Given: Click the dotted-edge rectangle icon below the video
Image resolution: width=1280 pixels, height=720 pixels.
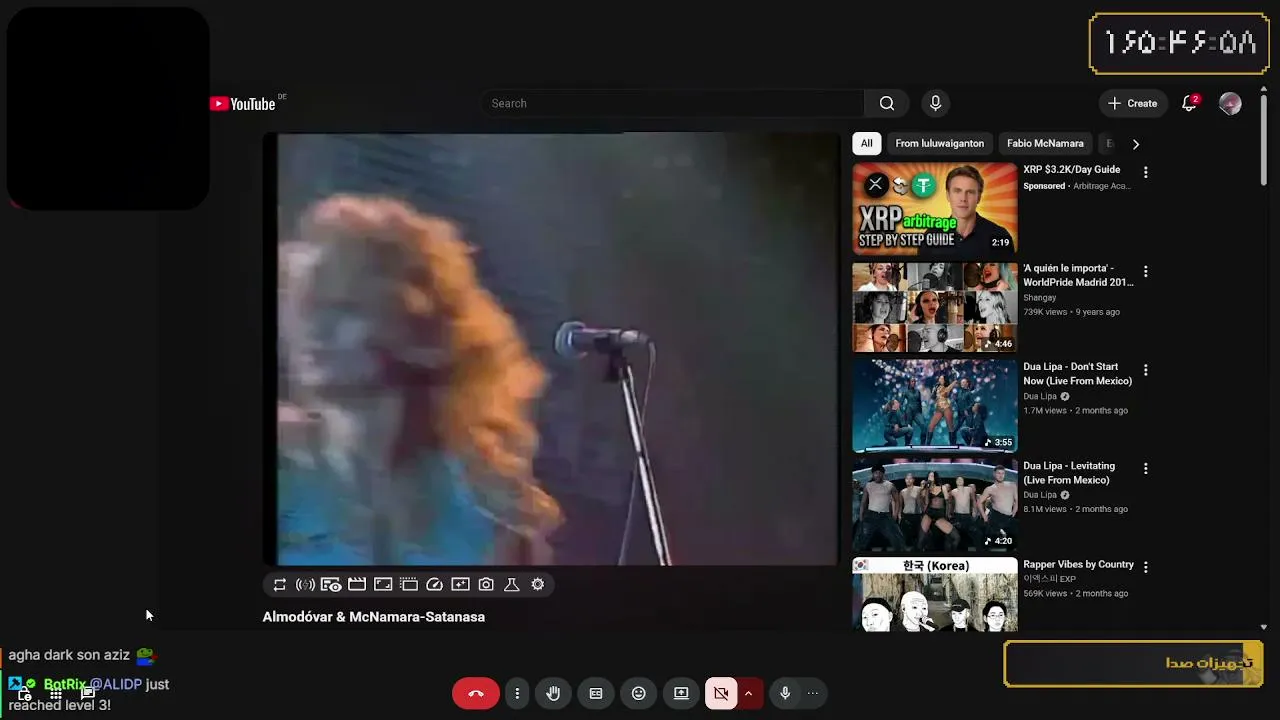Looking at the screenshot, I should point(409,584).
